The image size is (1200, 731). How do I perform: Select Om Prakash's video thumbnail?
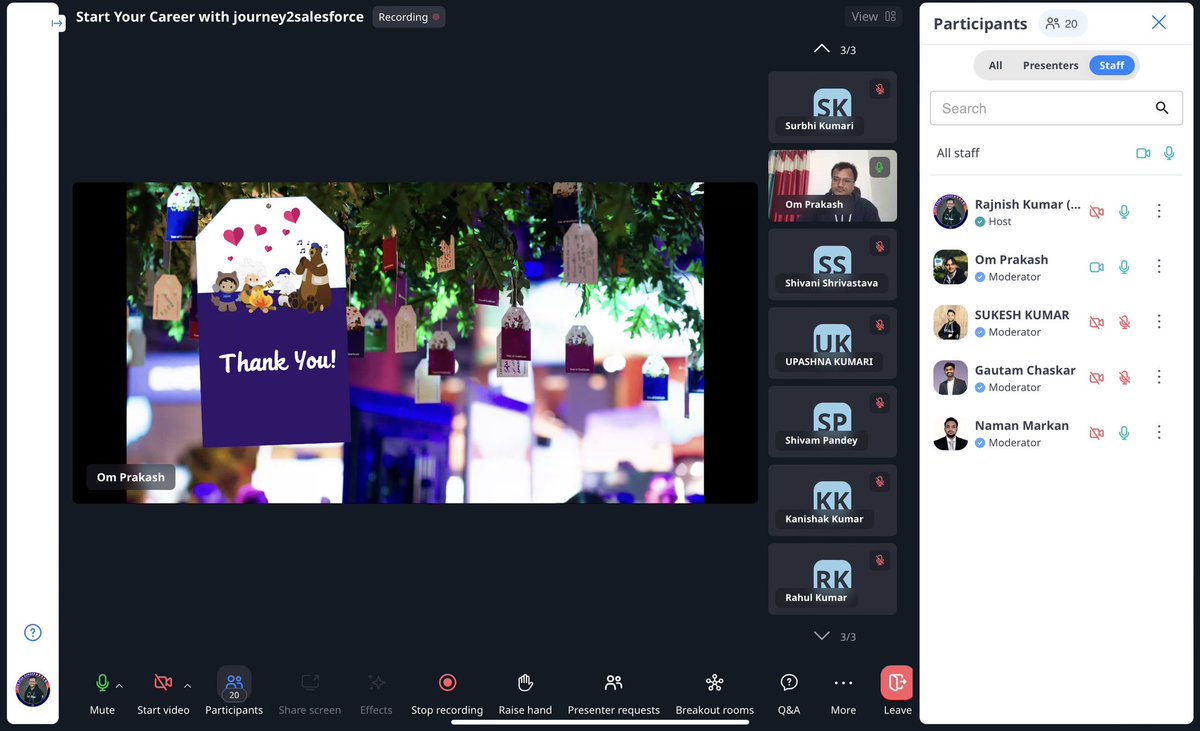(x=832, y=186)
